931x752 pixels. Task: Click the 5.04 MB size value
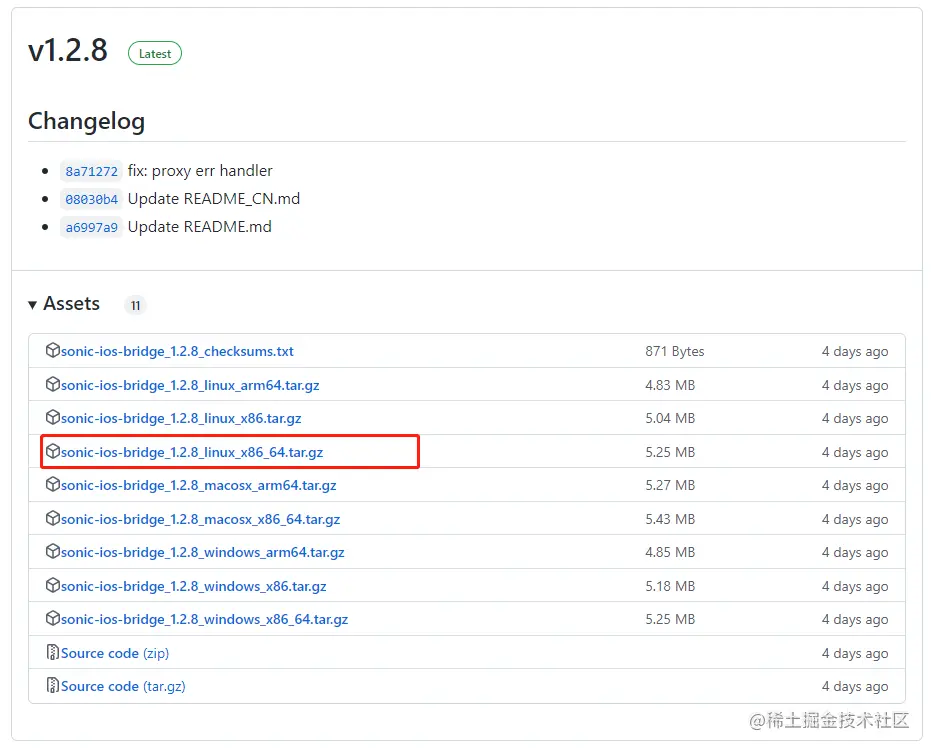pos(670,418)
